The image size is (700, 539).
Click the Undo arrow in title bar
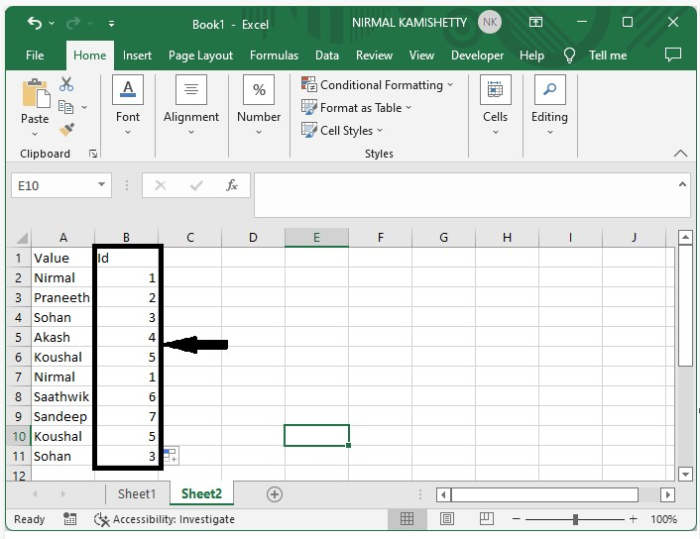[35, 22]
